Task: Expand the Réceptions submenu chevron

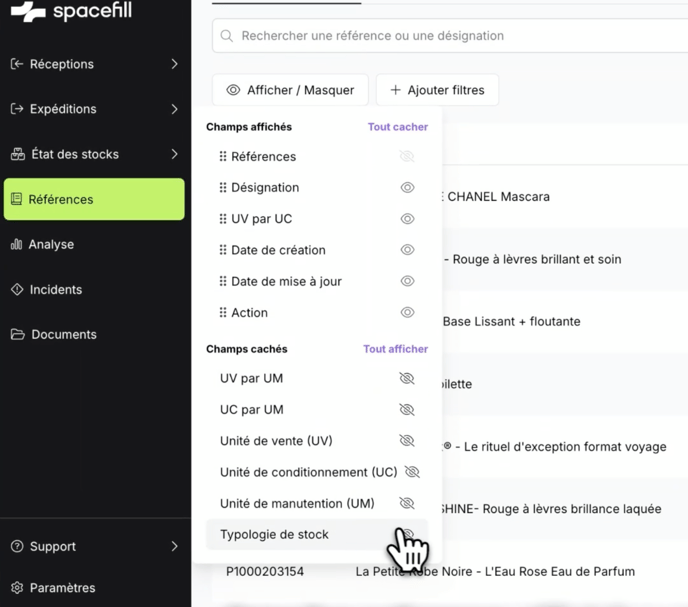Action: [174, 64]
